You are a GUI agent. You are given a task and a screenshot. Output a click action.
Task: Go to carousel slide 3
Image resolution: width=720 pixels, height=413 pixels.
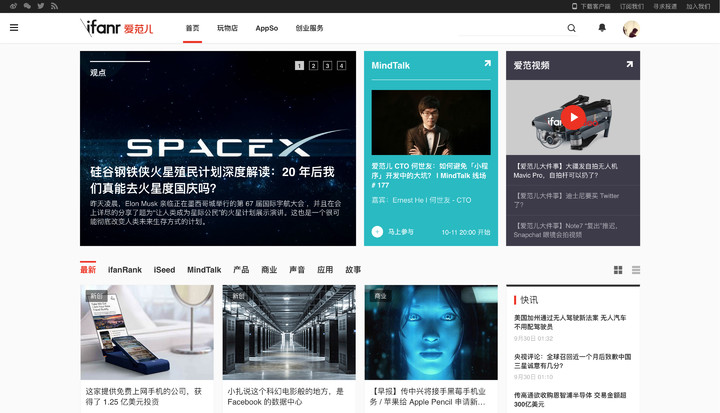click(327, 66)
